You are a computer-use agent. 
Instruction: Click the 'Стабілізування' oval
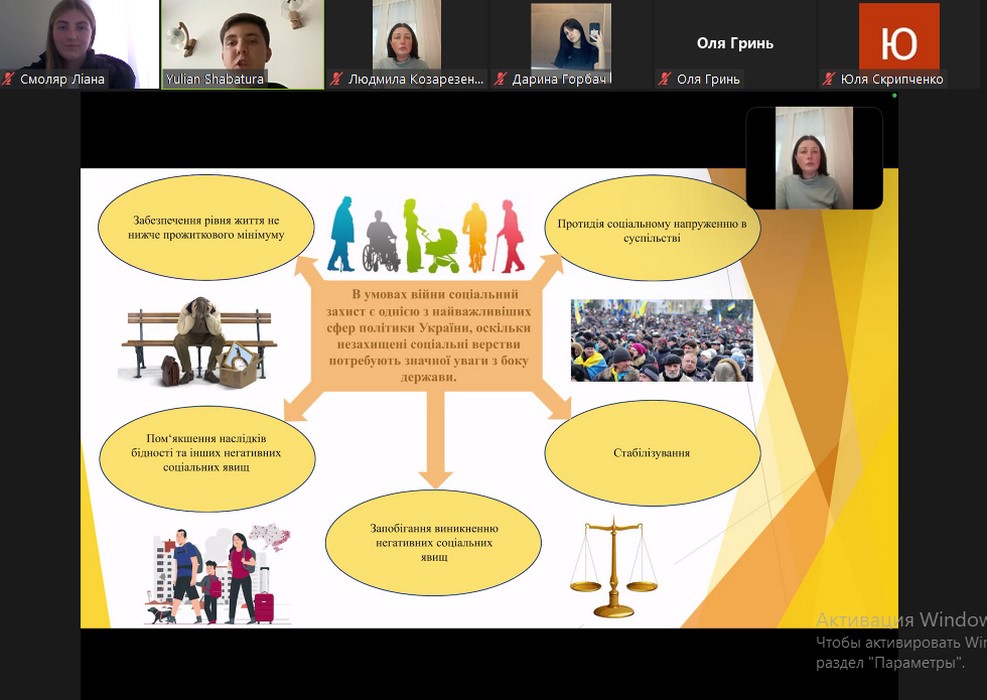(652, 453)
